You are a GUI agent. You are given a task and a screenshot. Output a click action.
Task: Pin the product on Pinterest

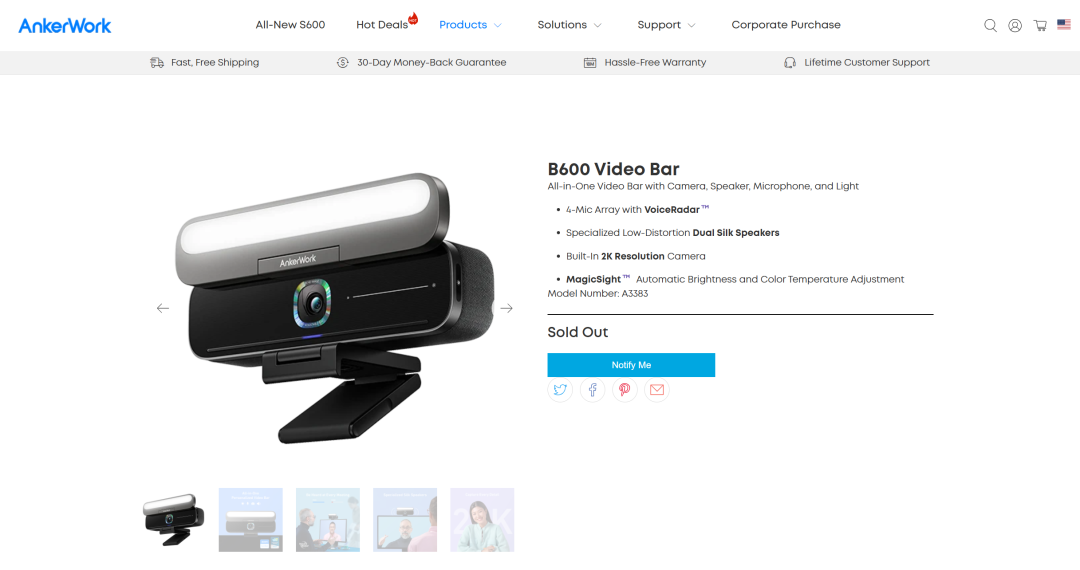click(625, 390)
